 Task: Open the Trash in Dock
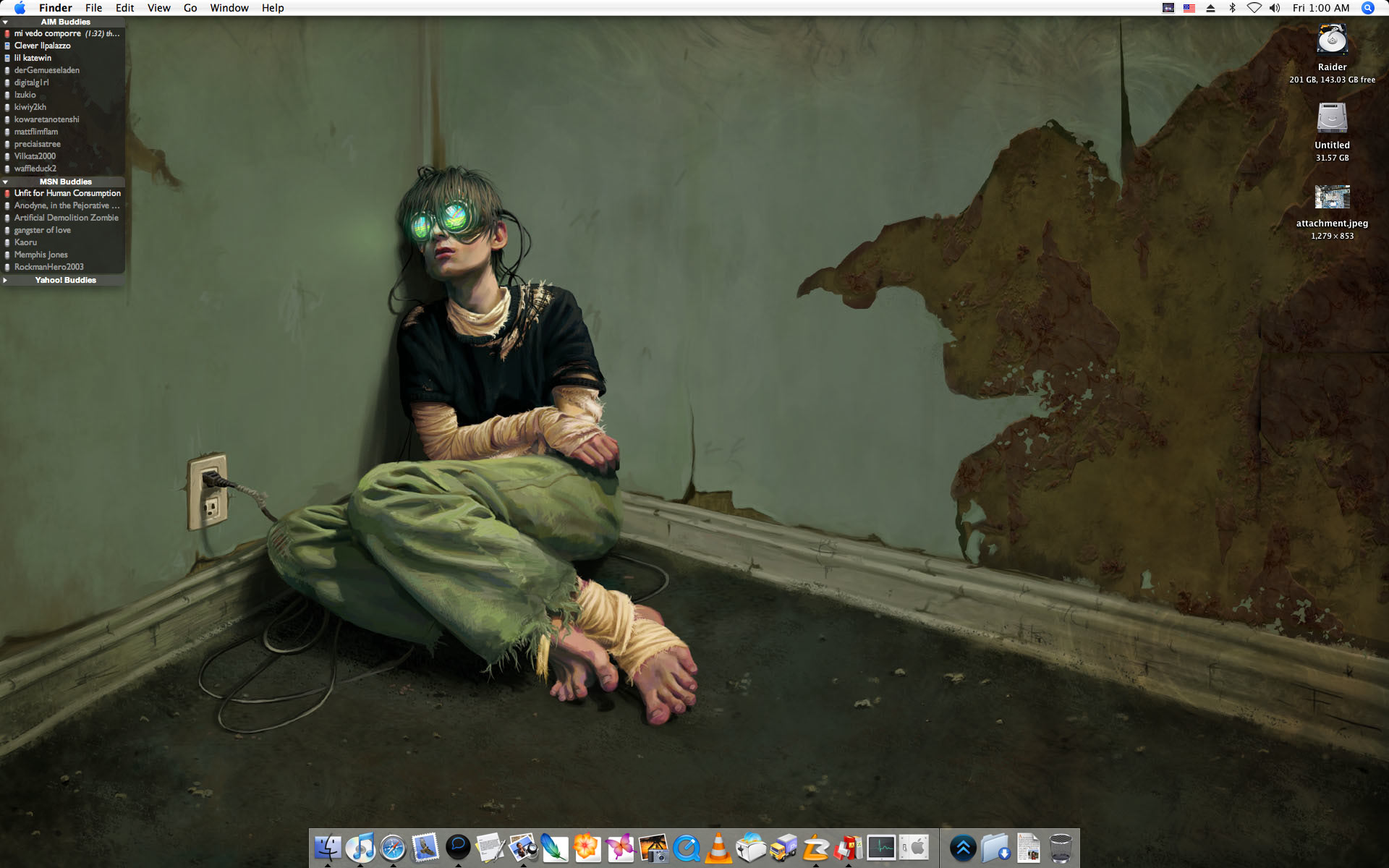tap(1061, 847)
